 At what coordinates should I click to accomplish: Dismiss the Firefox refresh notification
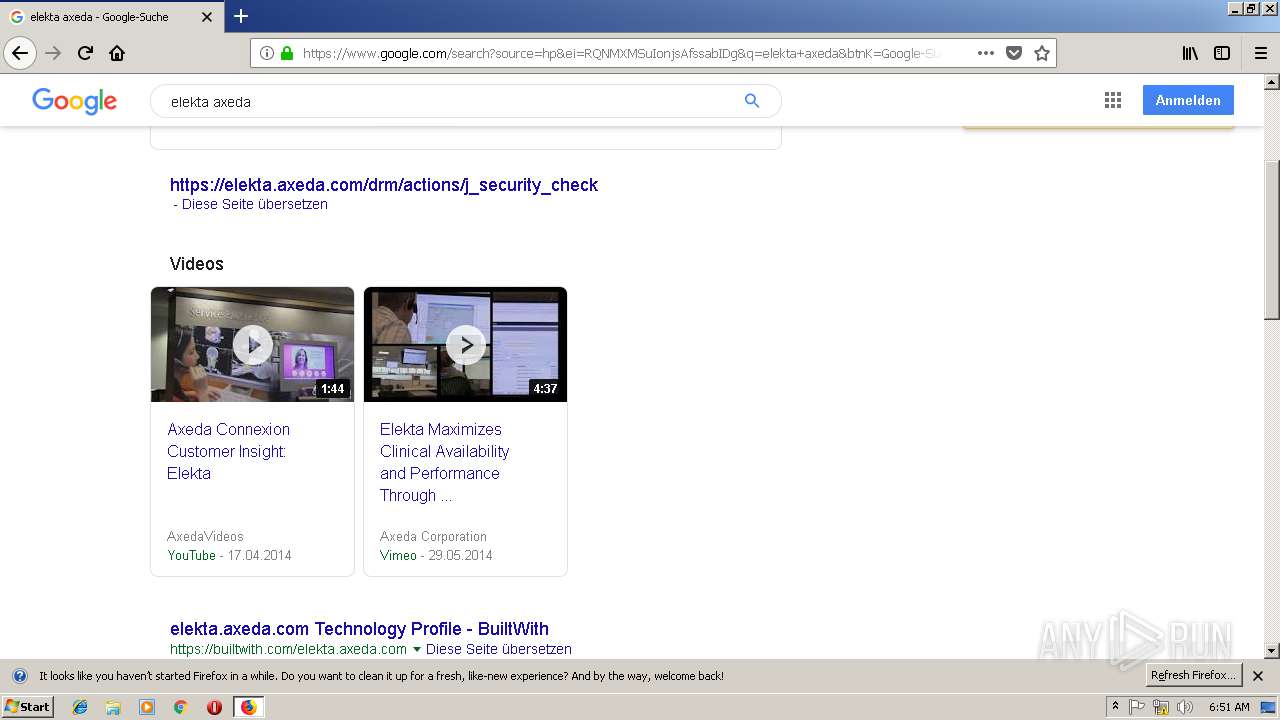coord(1258,676)
